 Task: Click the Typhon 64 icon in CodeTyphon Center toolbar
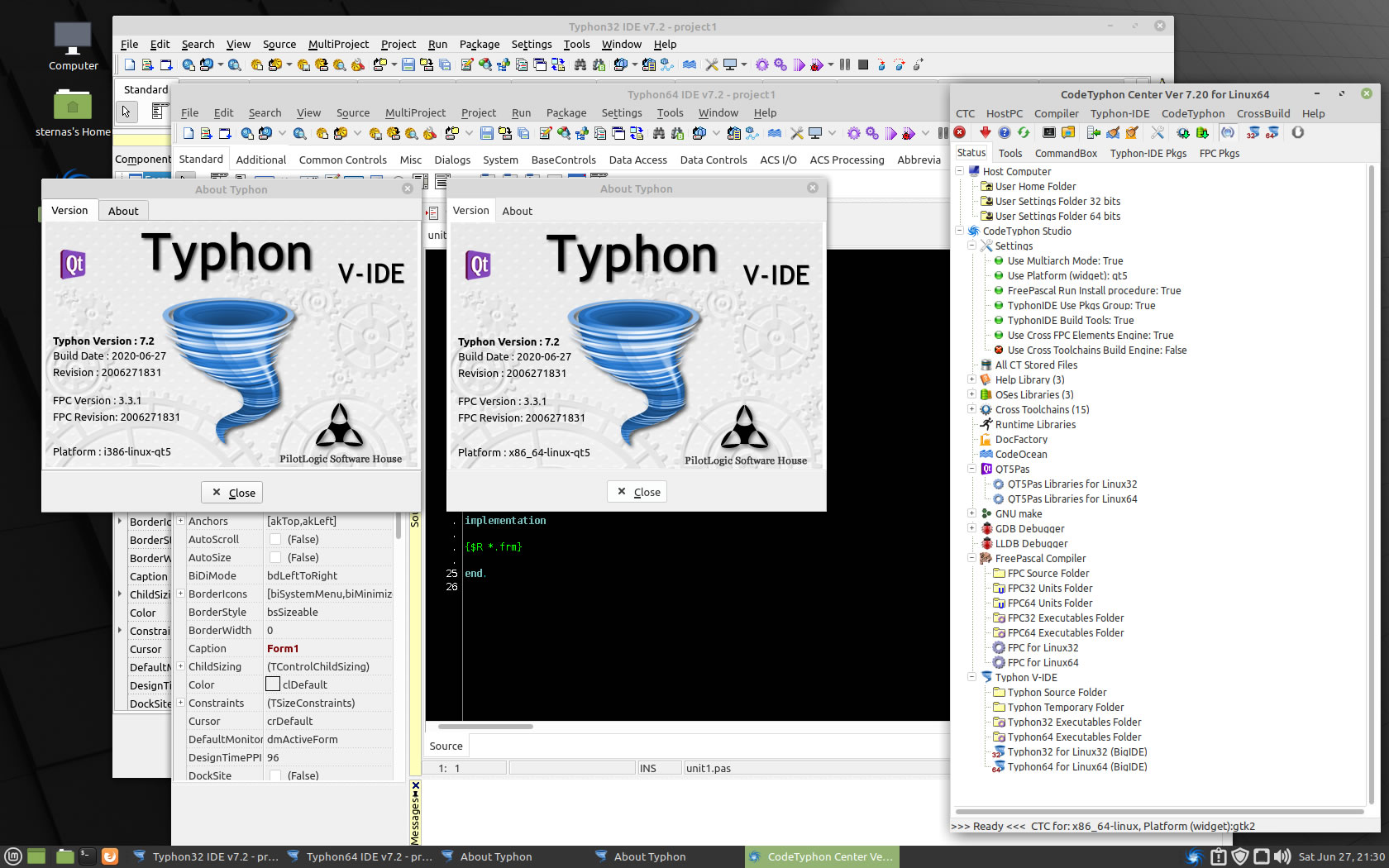[x=1272, y=132]
